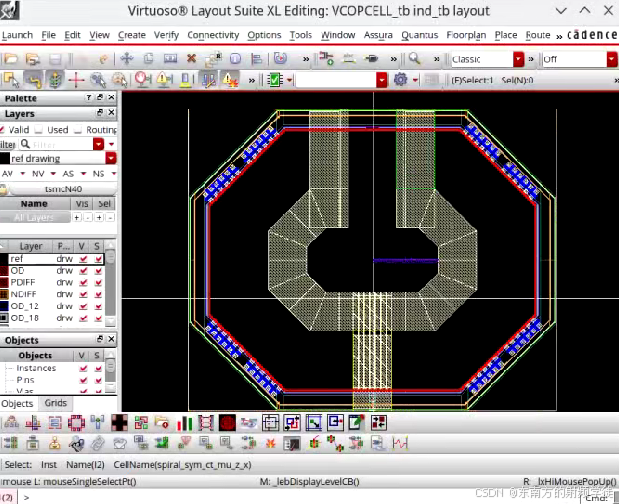Screen dimensions: 619x504
Task: Toggle the Routing layers checkbox
Action: click(x=78, y=129)
